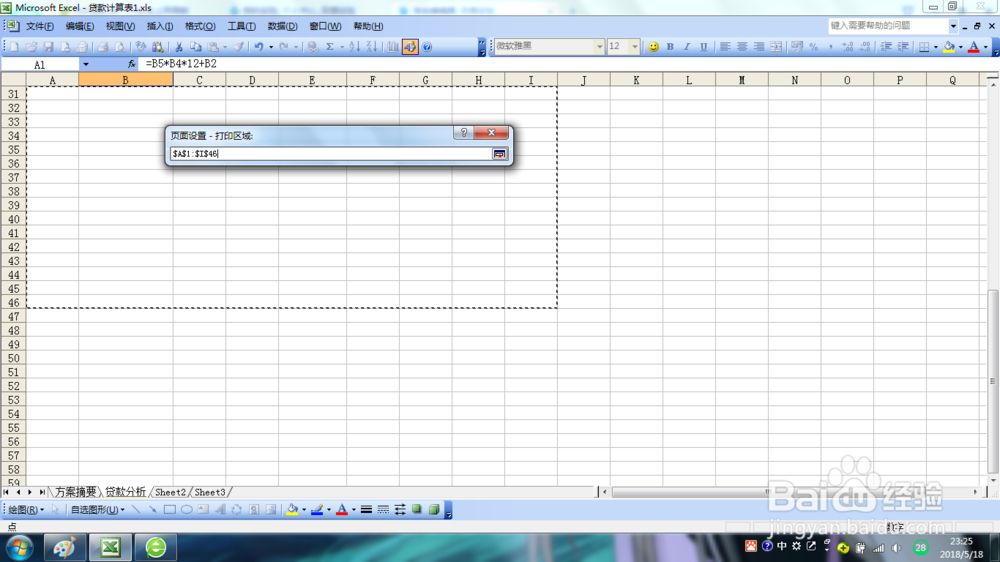Activate the Format Painter brush

point(238,47)
